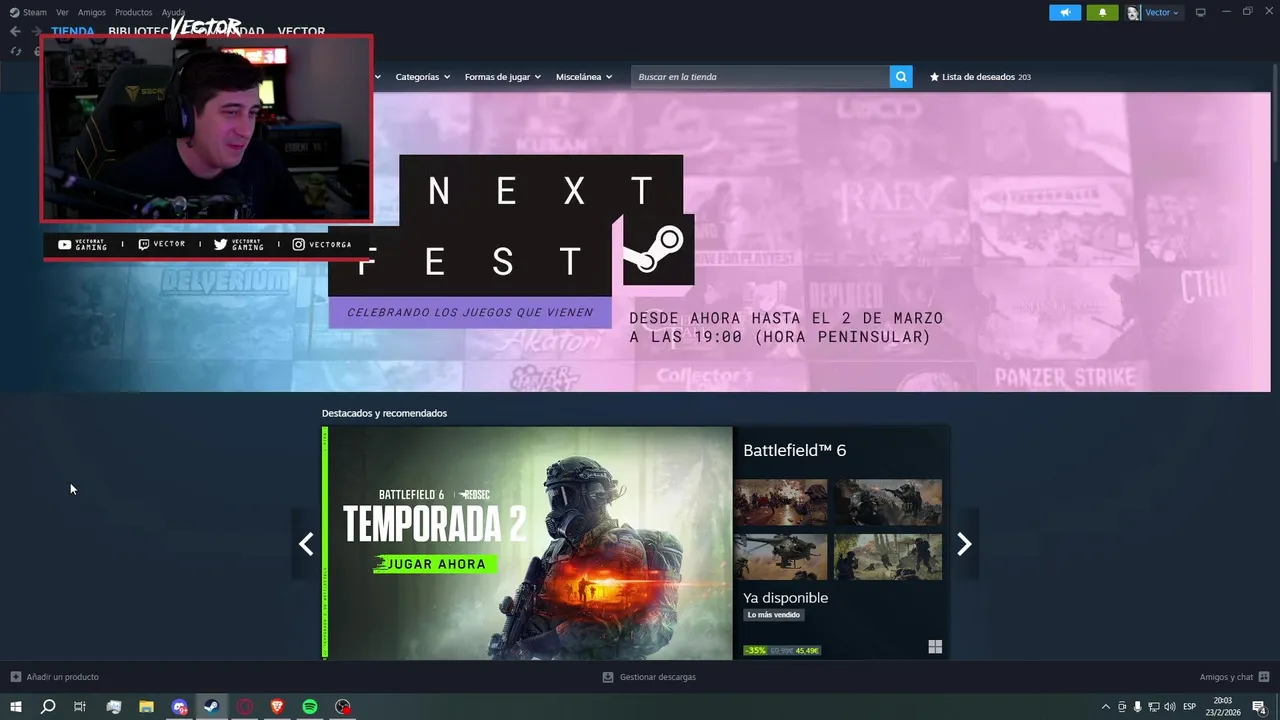Open the volume speaker tray icon

click(1170, 707)
